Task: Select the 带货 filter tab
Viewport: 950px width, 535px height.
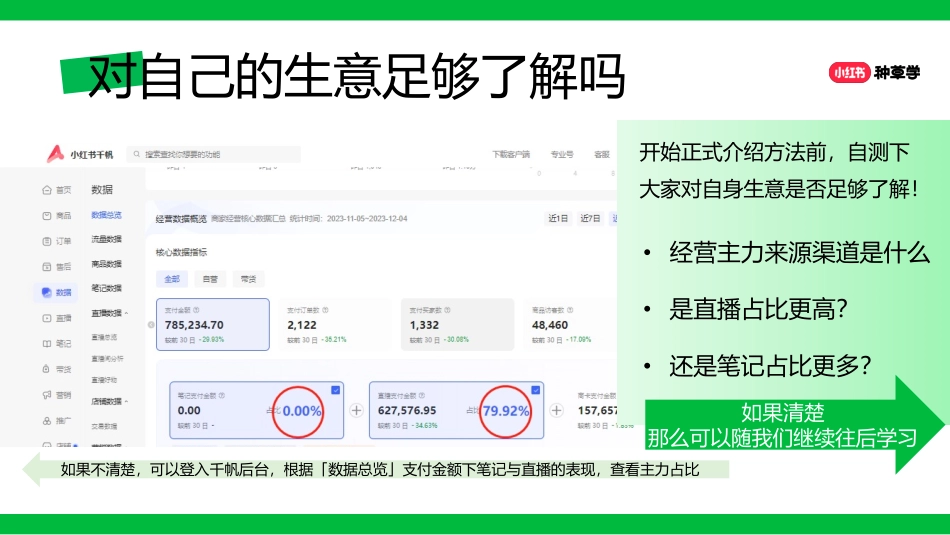Action: pyautogui.click(x=248, y=279)
